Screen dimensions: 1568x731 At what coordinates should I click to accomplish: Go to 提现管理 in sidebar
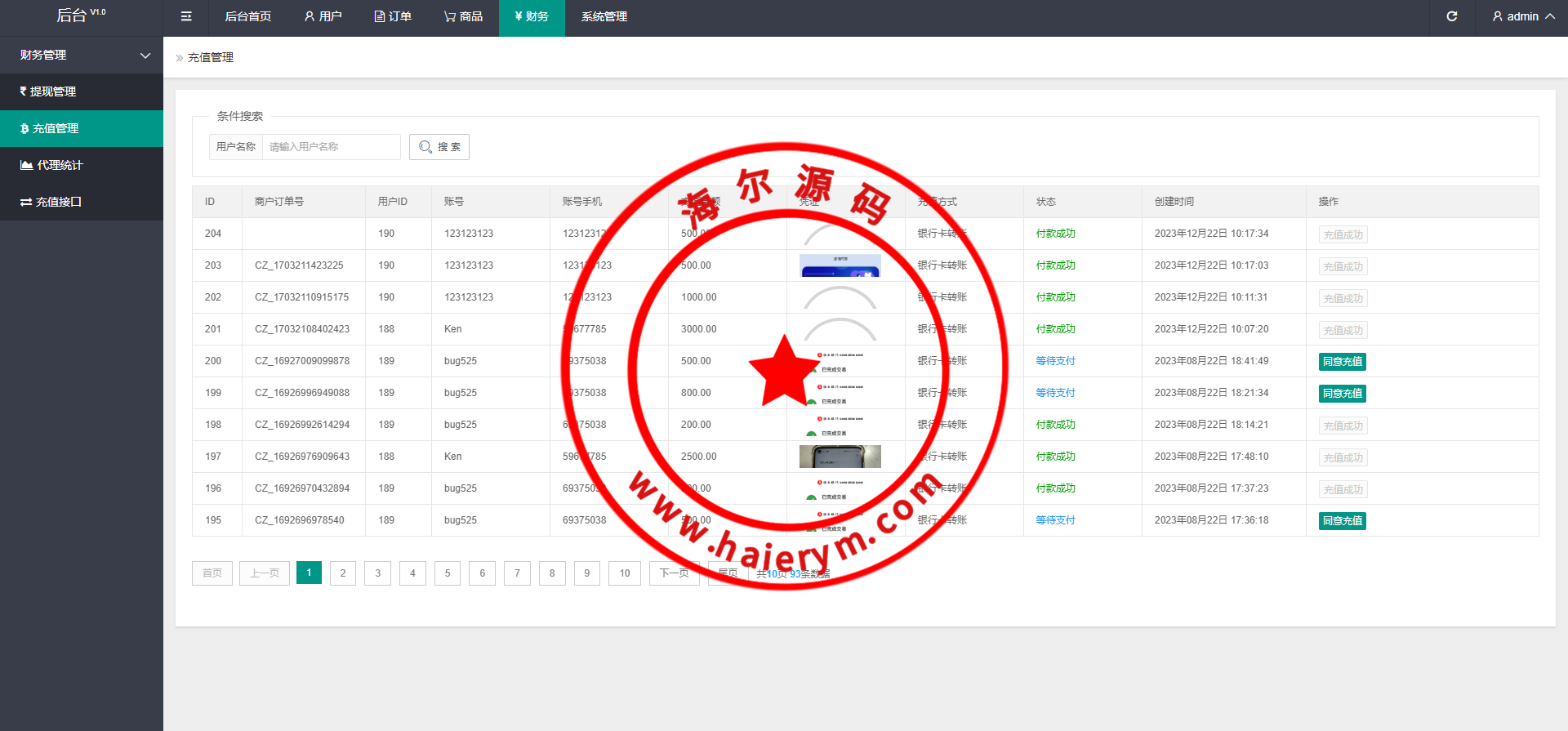coord(82,91)
